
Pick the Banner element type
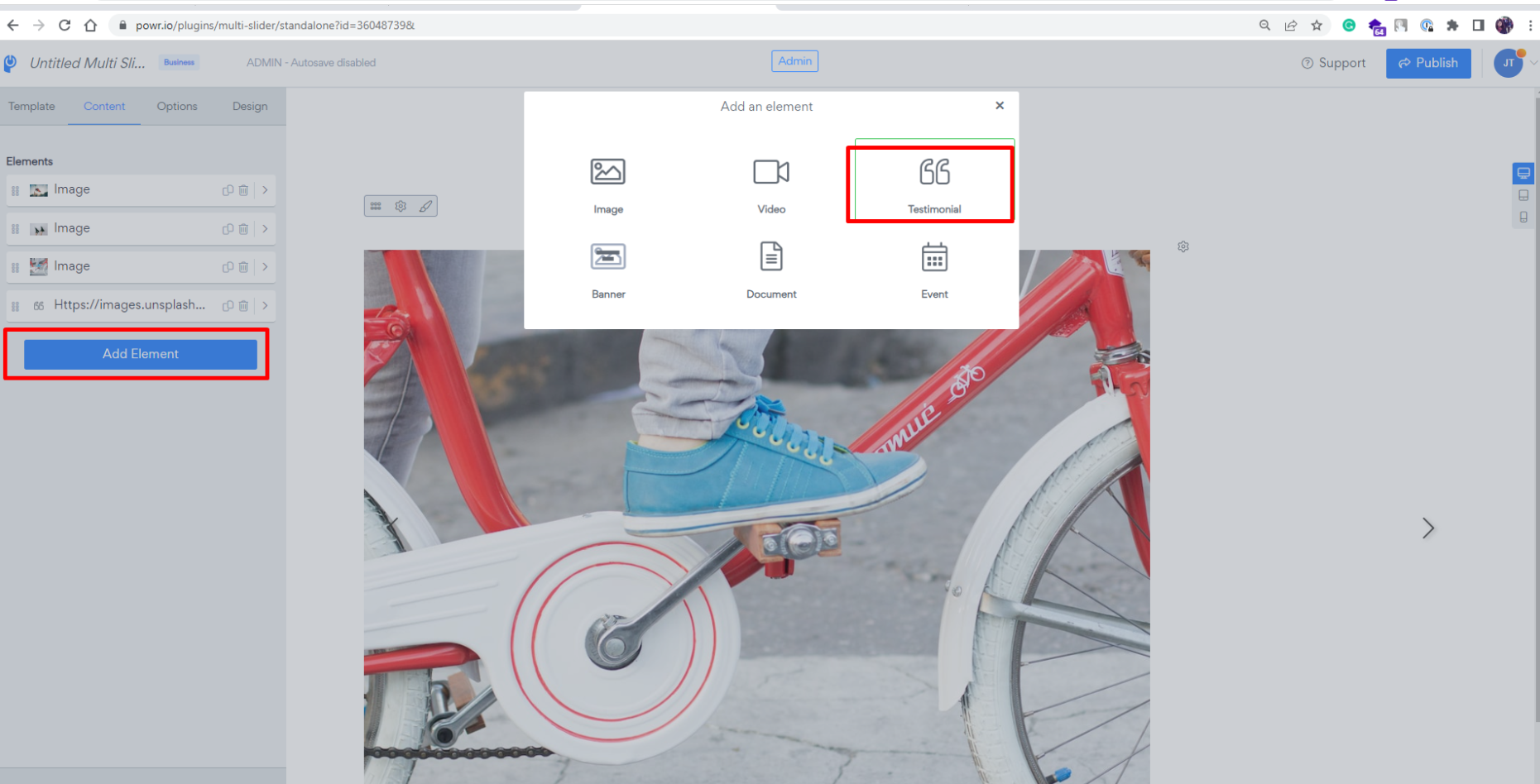click(607, 270)
